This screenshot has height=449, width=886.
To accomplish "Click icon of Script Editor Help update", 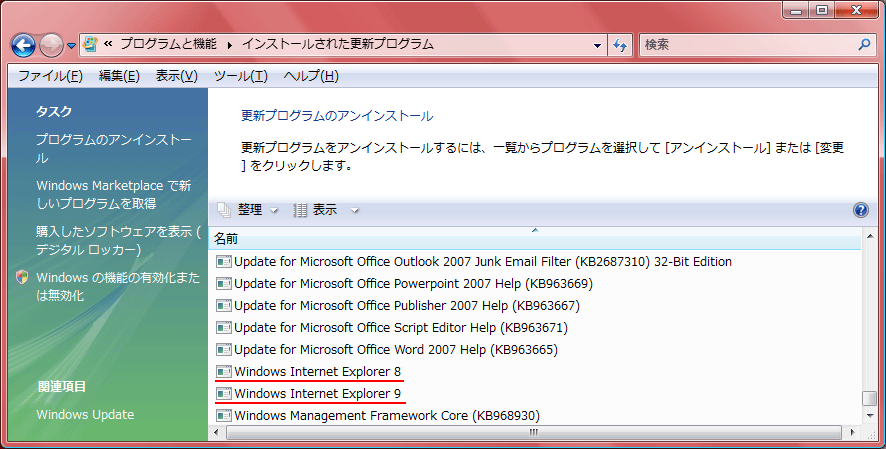I will [x=224, y=328].
